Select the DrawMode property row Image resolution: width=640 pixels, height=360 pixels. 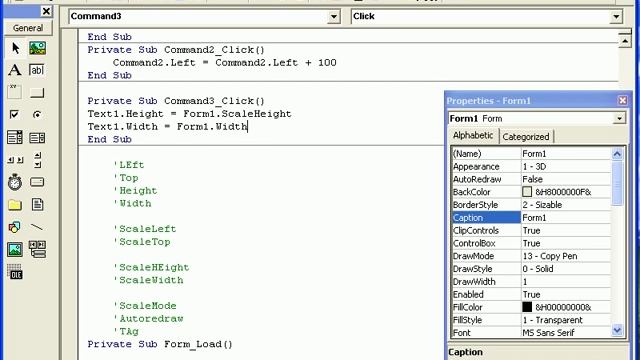pos(531,256)
